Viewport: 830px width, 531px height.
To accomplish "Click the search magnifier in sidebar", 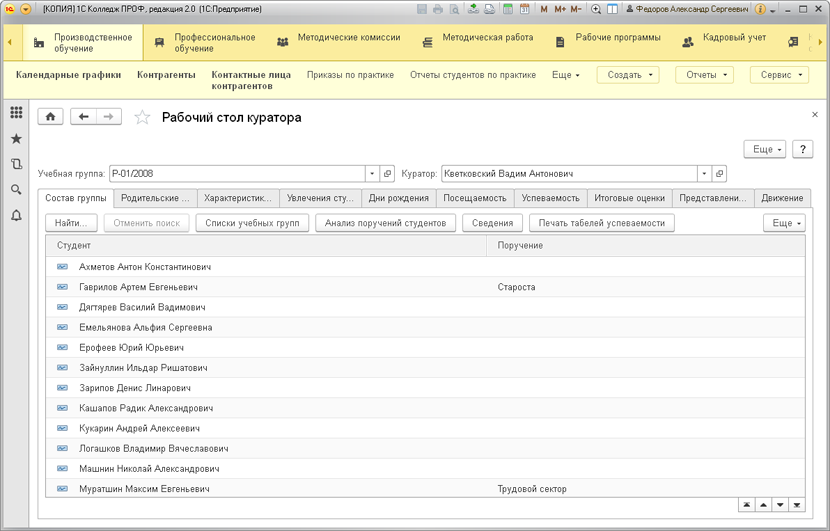I will click(16, 190).
